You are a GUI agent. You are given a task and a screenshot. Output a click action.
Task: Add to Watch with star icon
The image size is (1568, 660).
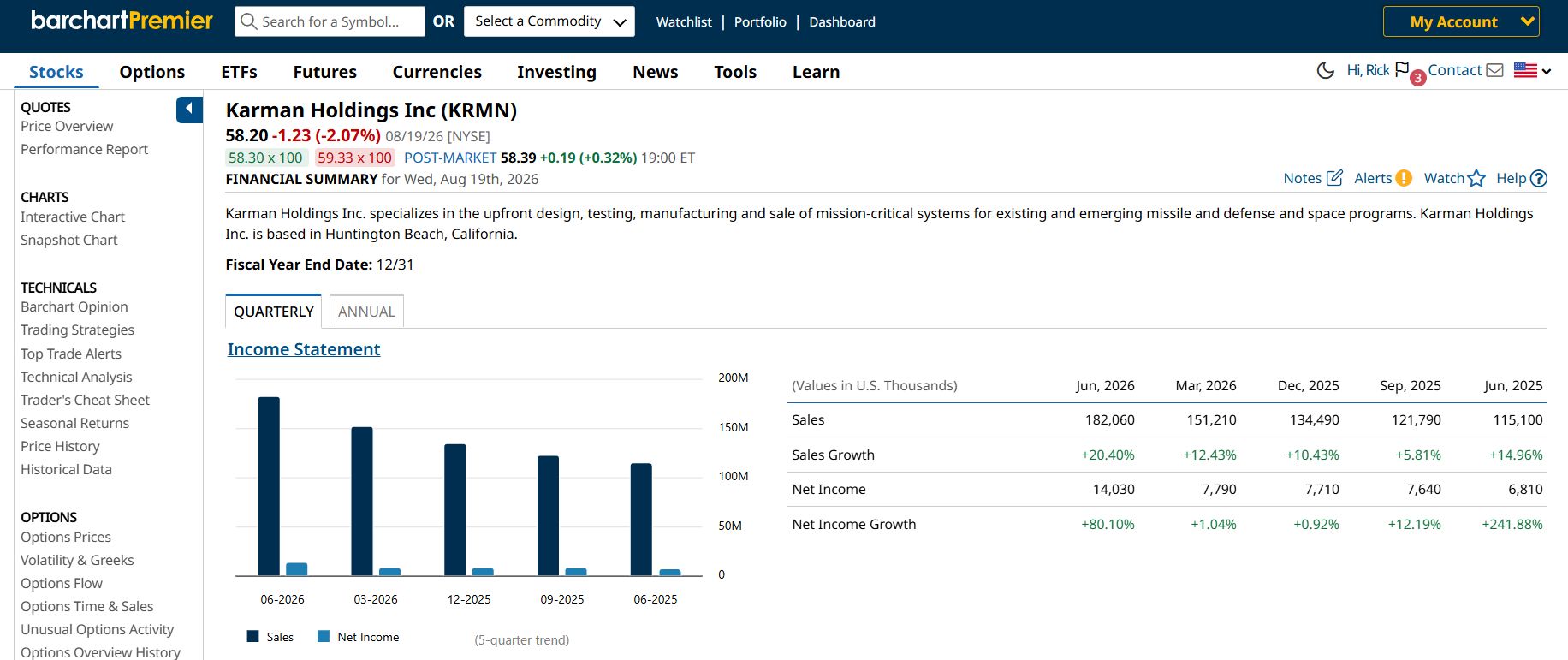click(1476, 178)
